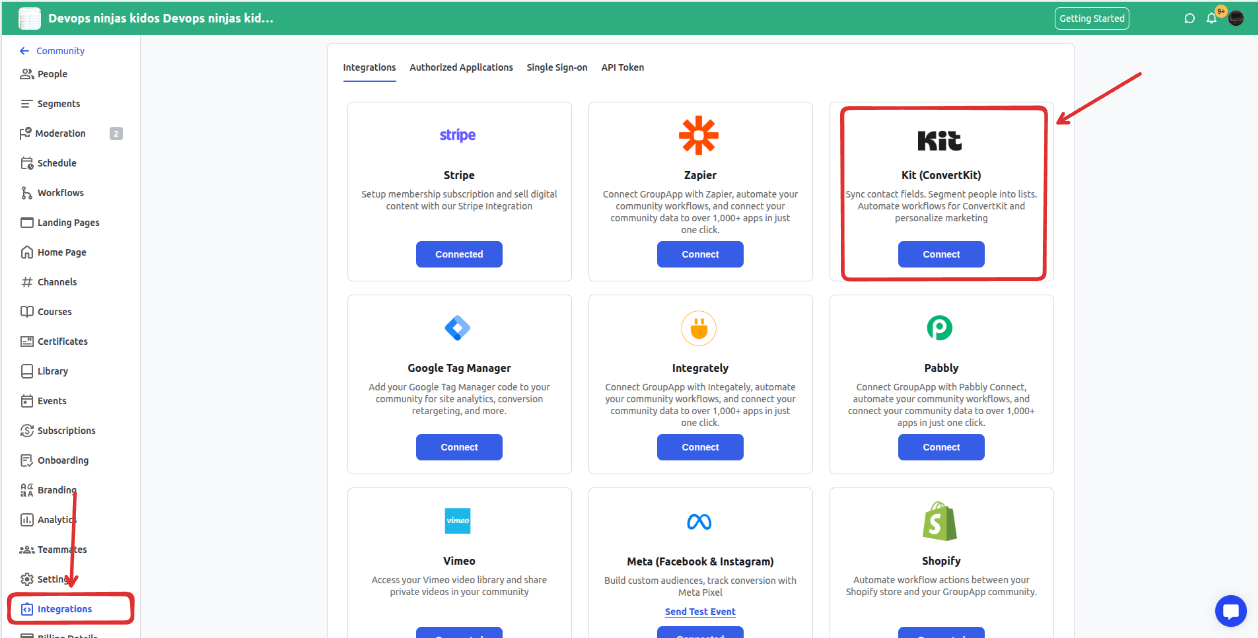Viewport: 1258px width, 638px height.
Task: Open Branding icon in sidebar
Action: (x=27, y=490)
